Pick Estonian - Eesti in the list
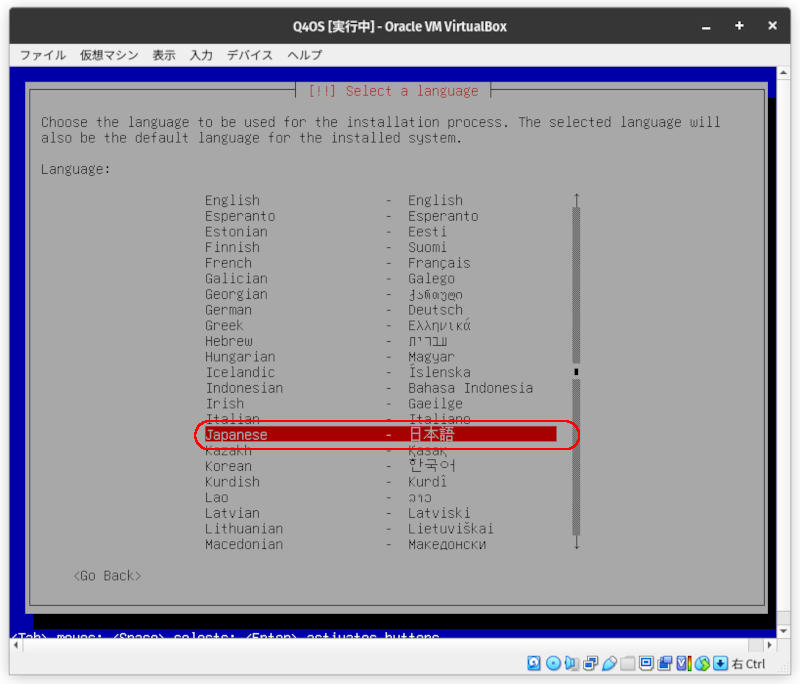Image resolution: width=800 pixels, height=684 pixels. click(381, 232)
